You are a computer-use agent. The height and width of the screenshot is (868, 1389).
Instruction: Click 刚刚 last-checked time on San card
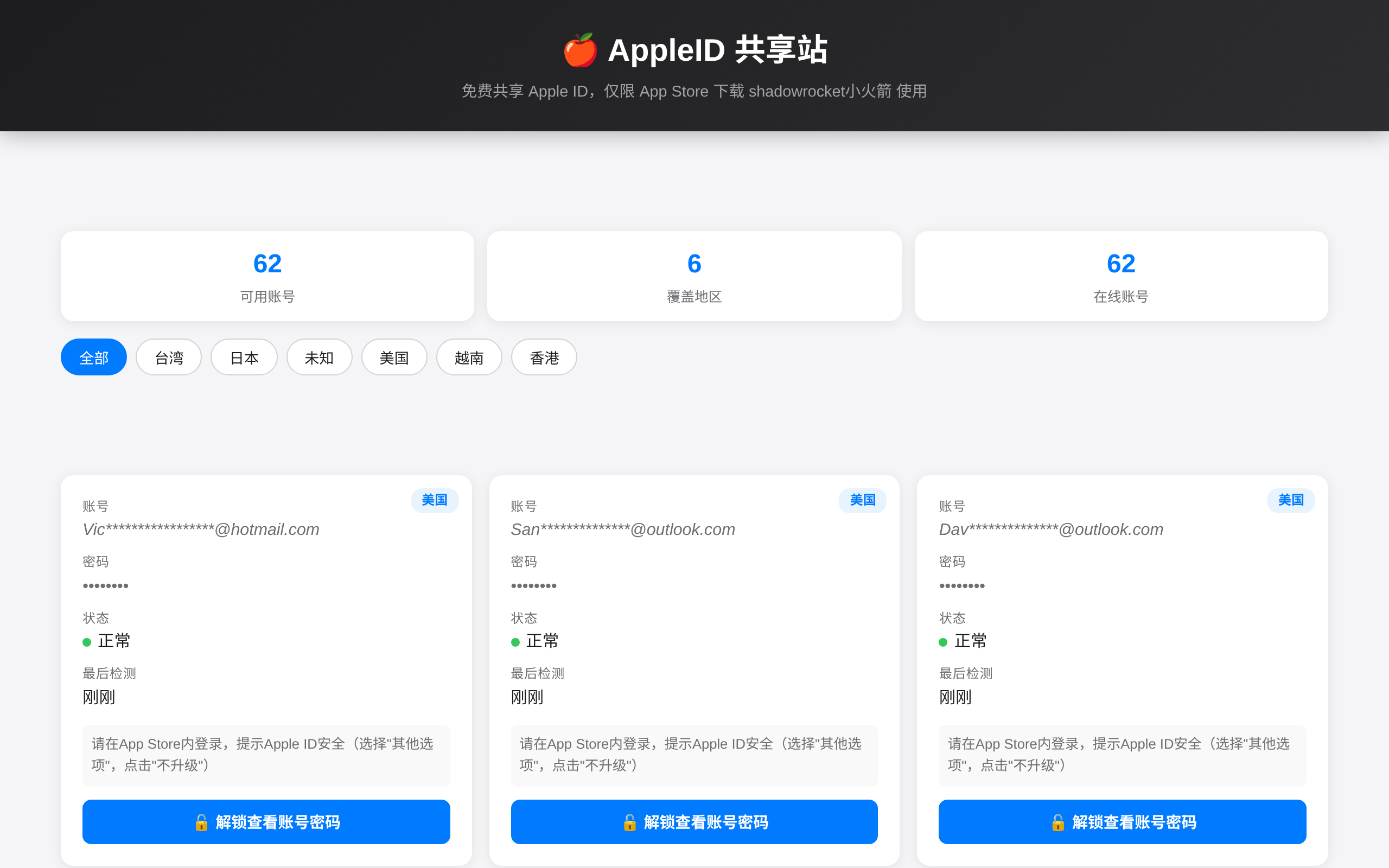(527, 698)
